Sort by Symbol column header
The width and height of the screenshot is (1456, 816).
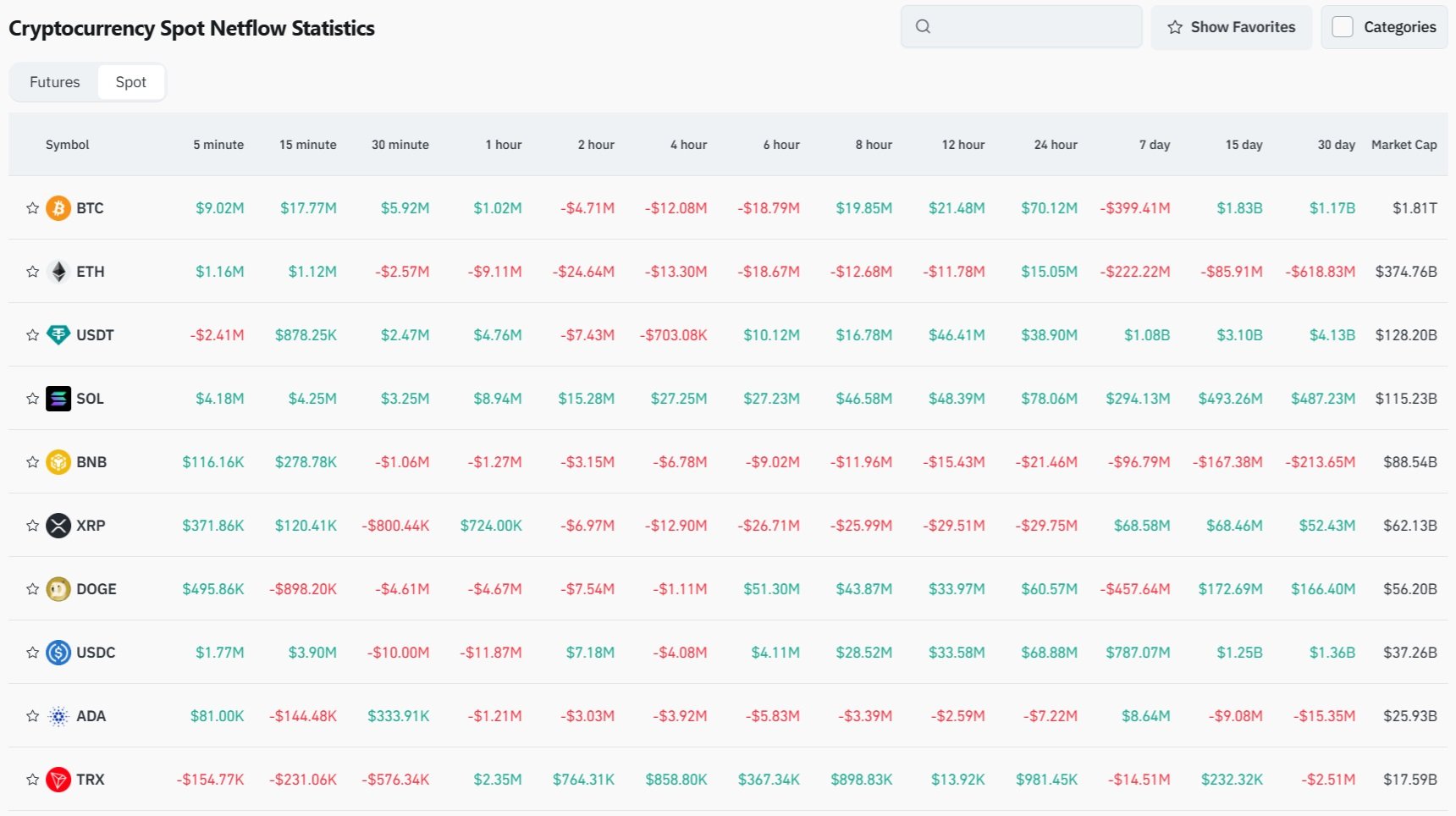[68, 145]
